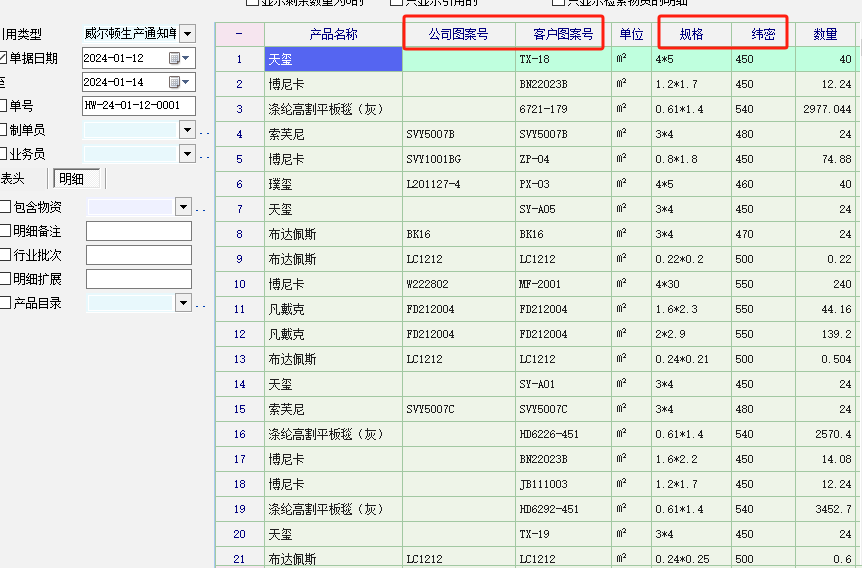Check the 明细扩展 checkbox
This screenshot has width=862, height=568.
pos(5,279)
